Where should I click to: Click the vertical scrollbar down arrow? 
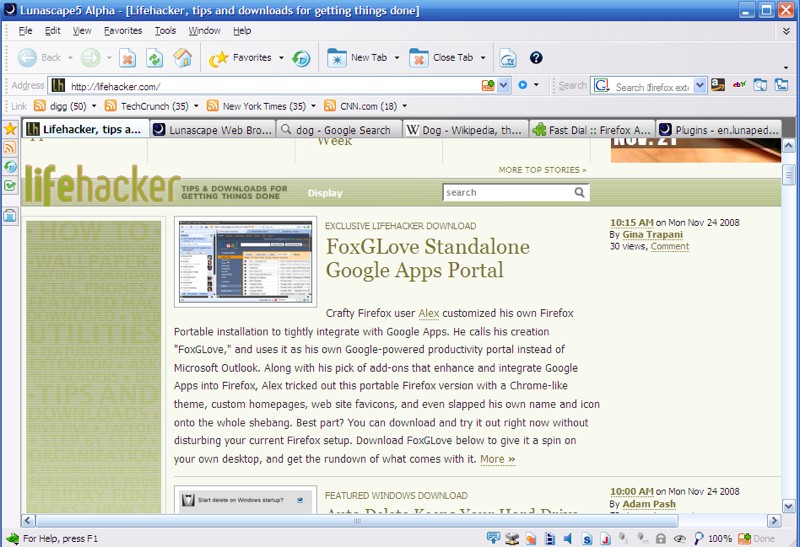789,506
